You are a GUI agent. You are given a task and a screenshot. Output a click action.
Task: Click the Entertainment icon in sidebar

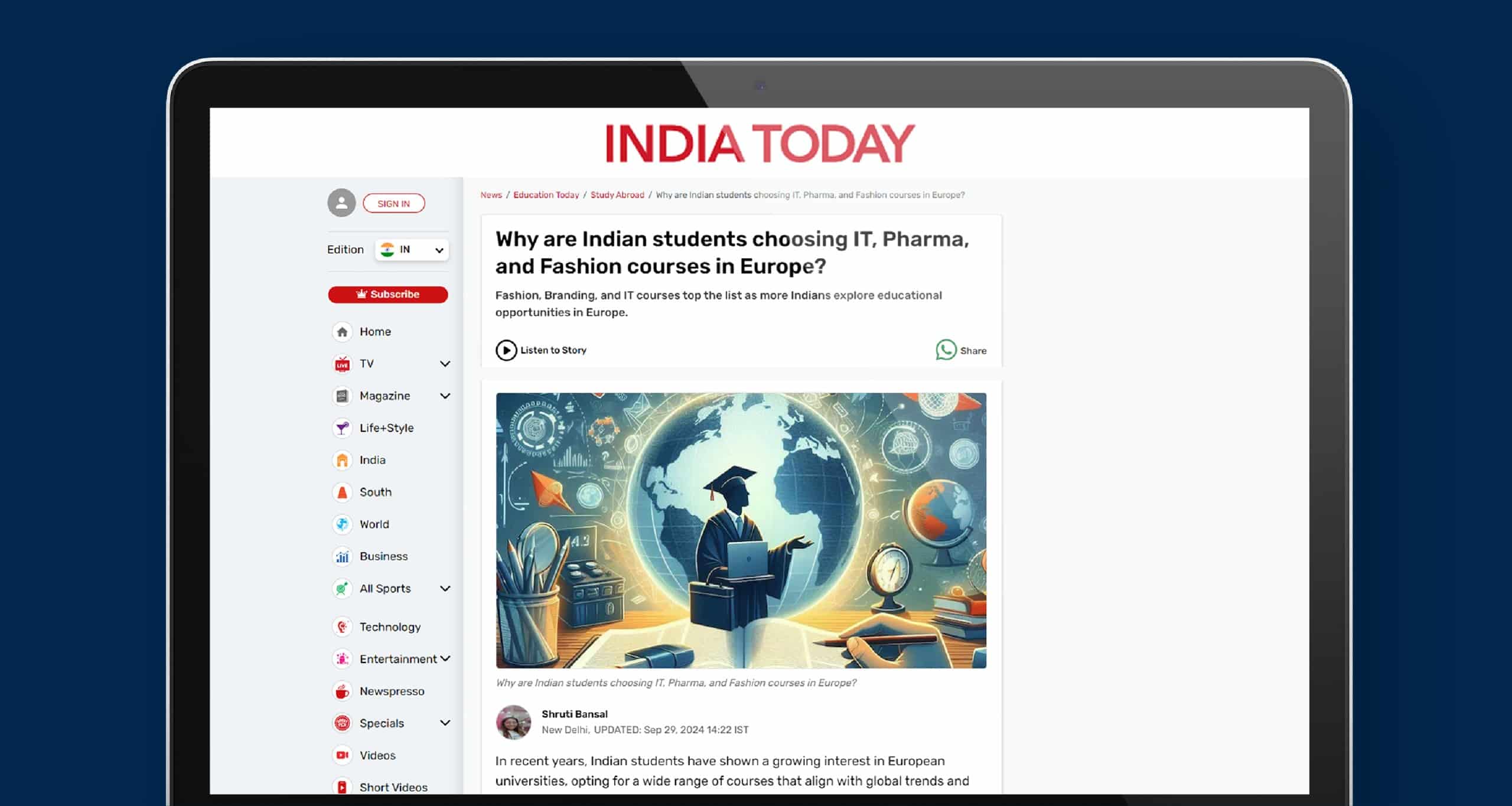(342, 659)
